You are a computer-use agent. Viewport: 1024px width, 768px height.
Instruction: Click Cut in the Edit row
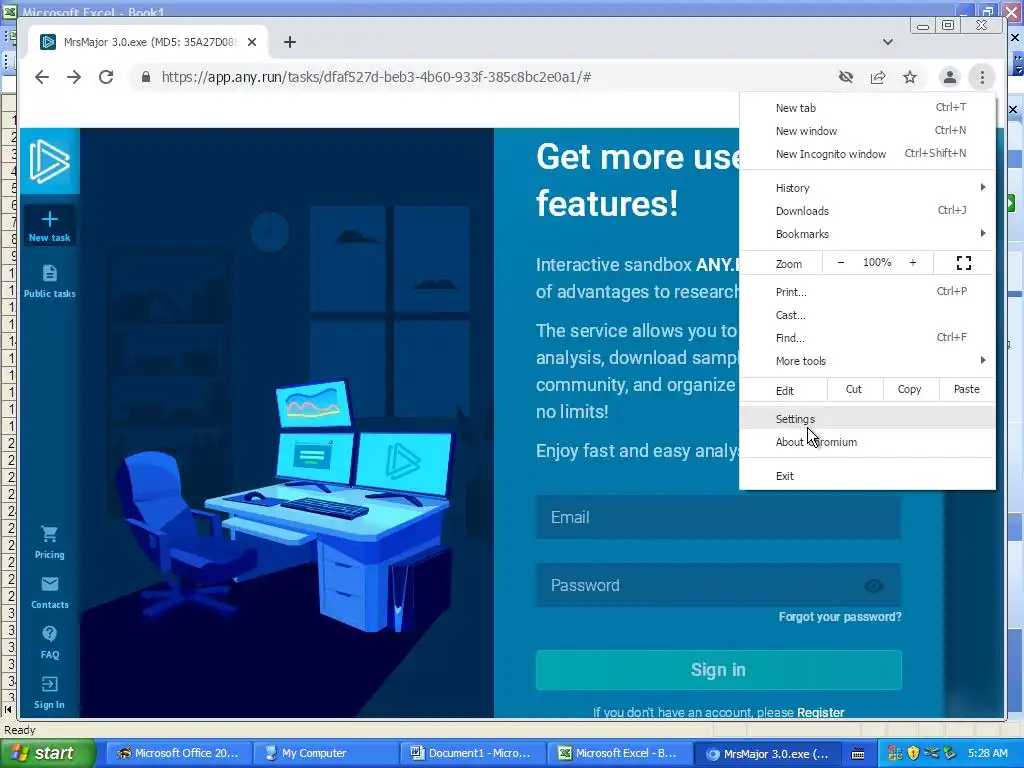point(854,389)
